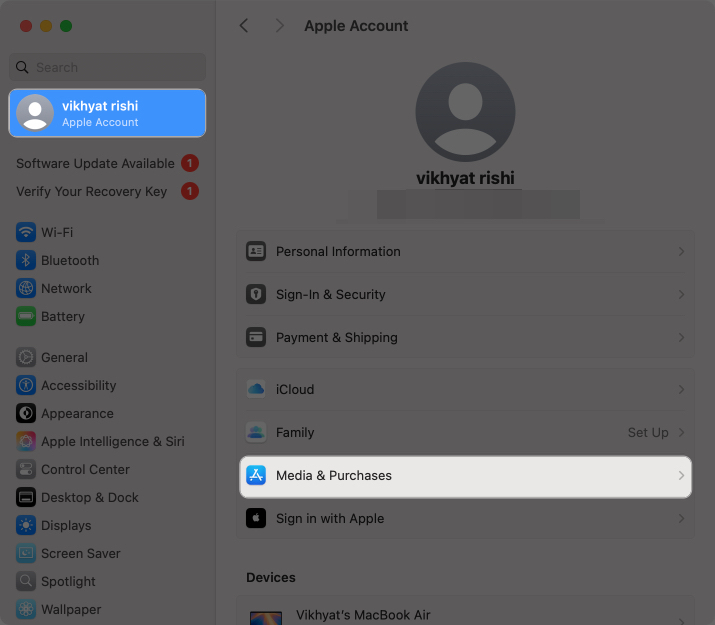Open General settings pane
Screen dimensions: 715x625
107,357
